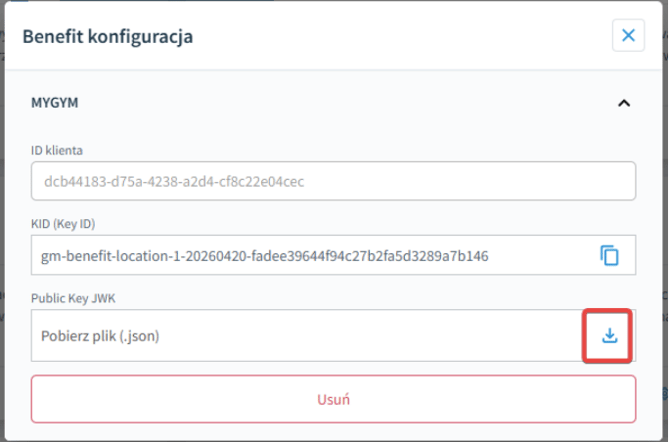Click empty space in Public Key JWK box

(x=367, y=336)
